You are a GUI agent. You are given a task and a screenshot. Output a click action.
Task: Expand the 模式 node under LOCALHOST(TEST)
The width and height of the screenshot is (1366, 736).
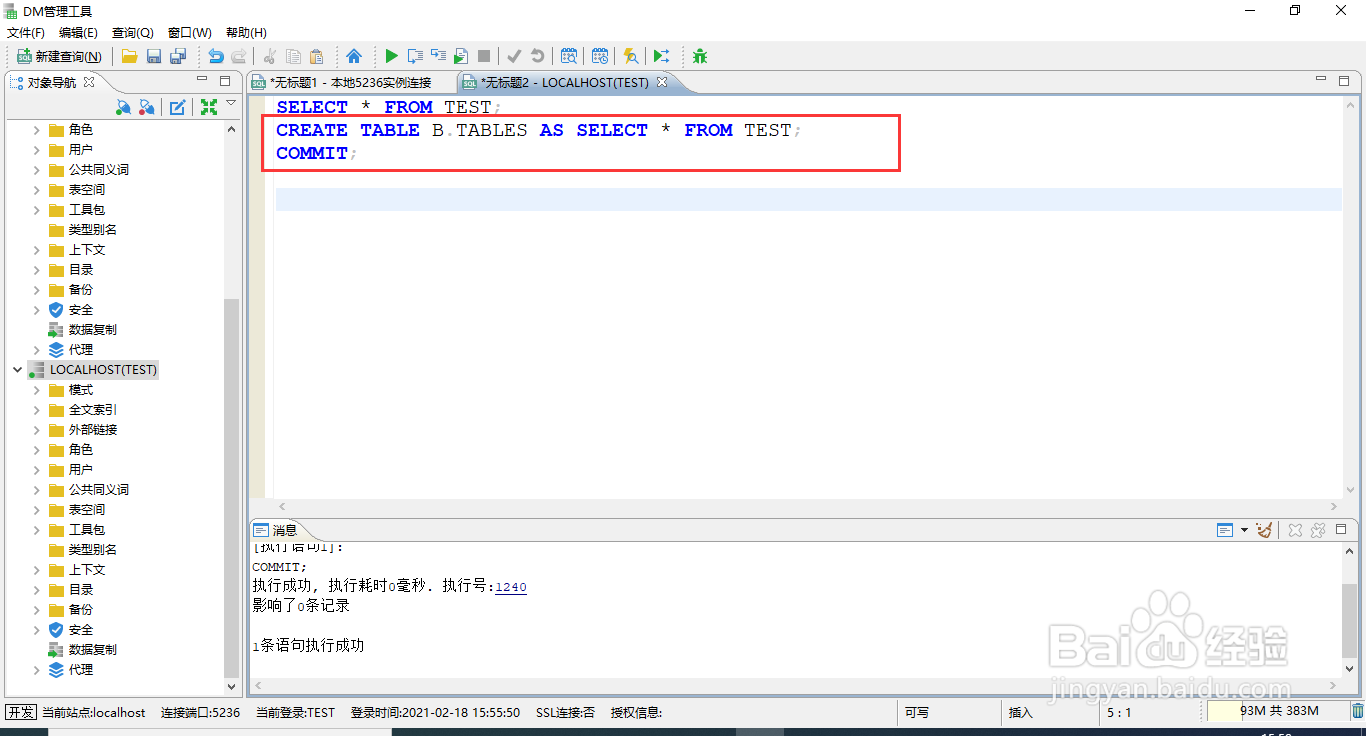tap(36, 390)
